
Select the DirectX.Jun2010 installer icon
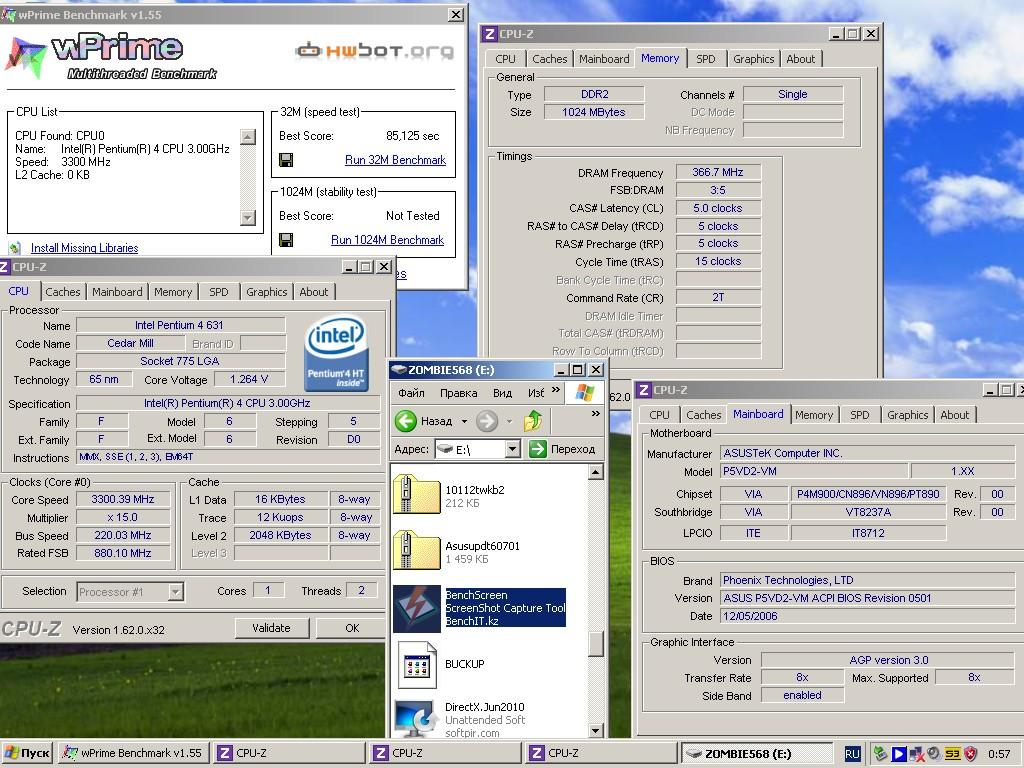click(x=415, y=718)
